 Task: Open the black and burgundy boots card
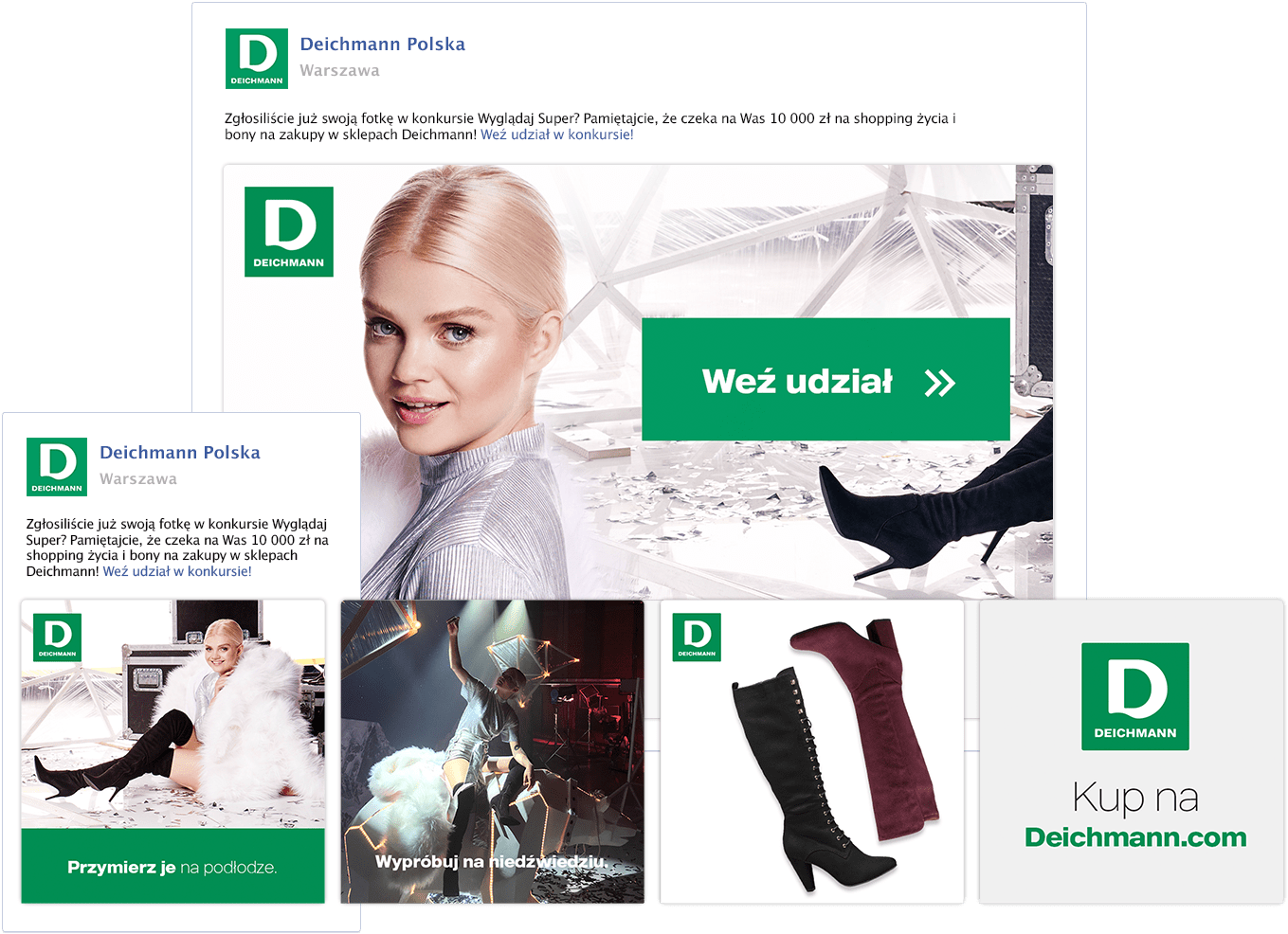(812, 751)
